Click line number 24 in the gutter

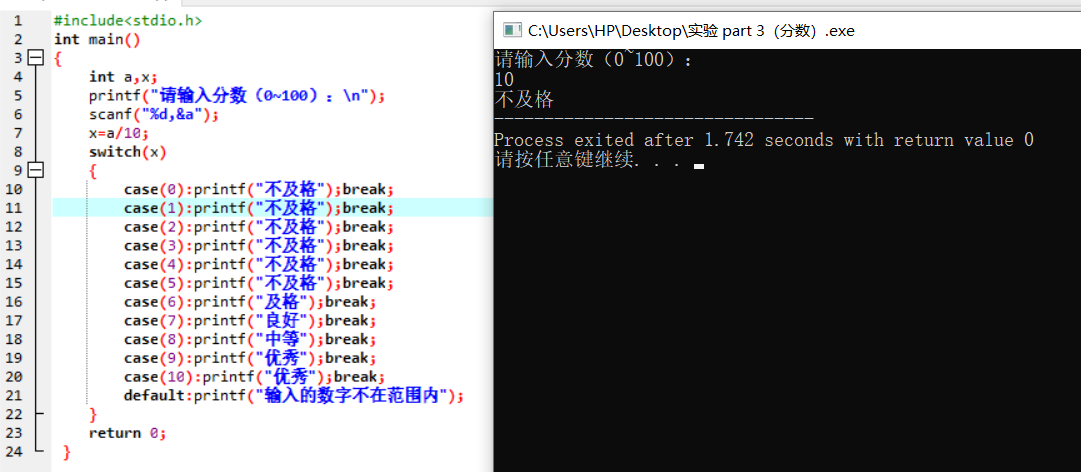tap(14, 451)
